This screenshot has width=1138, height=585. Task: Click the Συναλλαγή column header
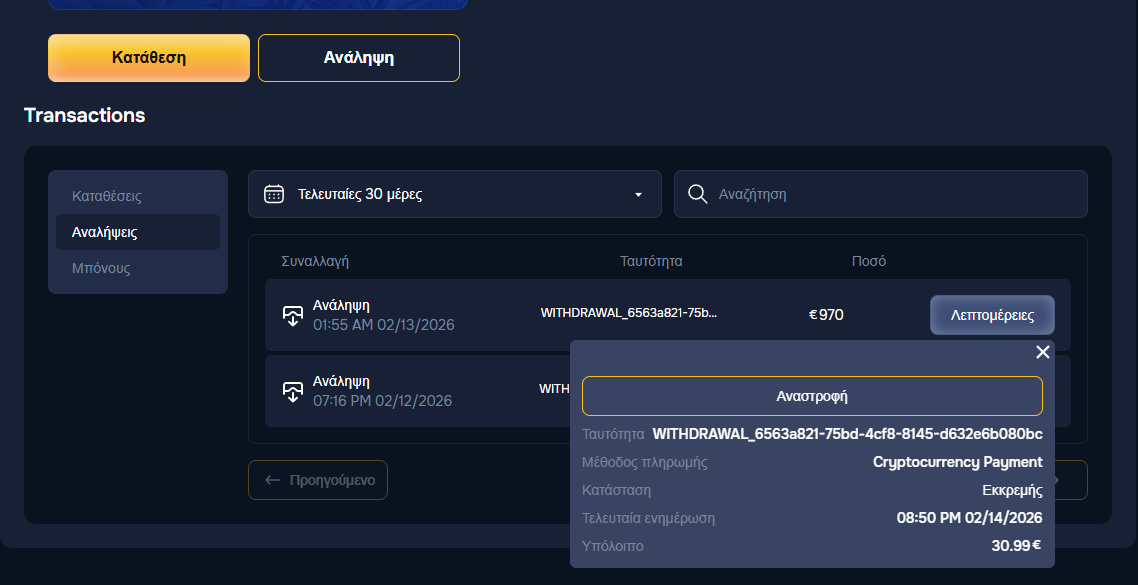[315, 261]
